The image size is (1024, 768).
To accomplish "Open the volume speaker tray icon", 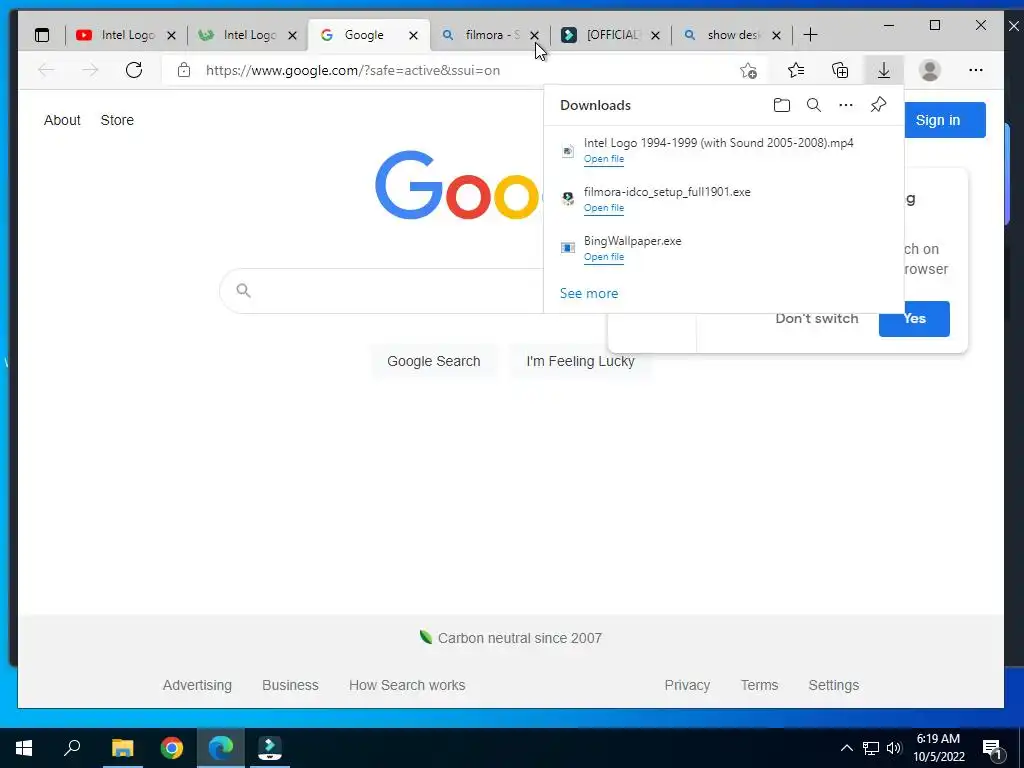I will (894, 748).
